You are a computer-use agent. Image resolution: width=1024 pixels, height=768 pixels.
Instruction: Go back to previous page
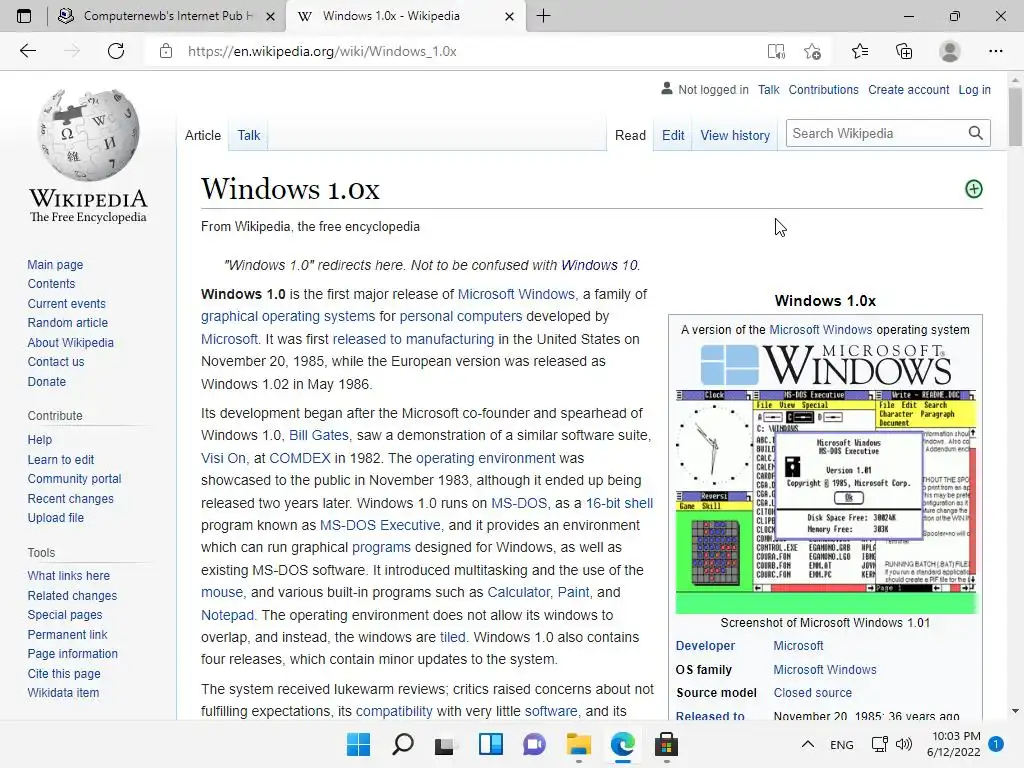tap(27, 51)
